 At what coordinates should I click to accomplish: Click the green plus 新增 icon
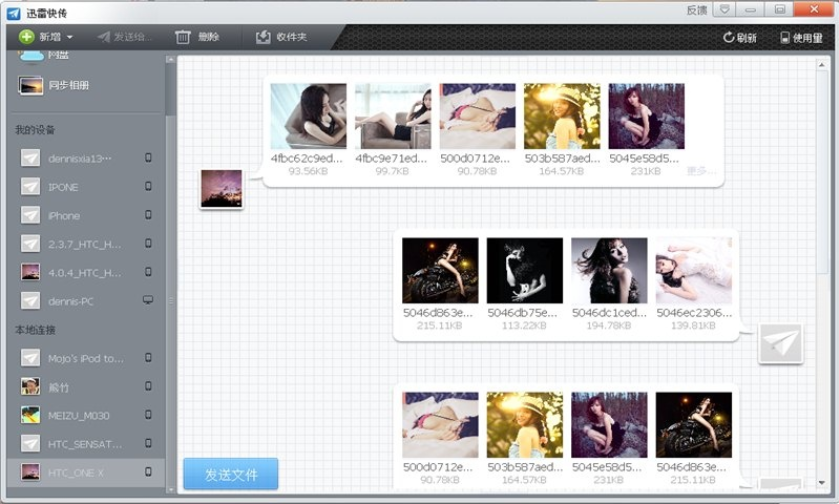tap(27, 37)
